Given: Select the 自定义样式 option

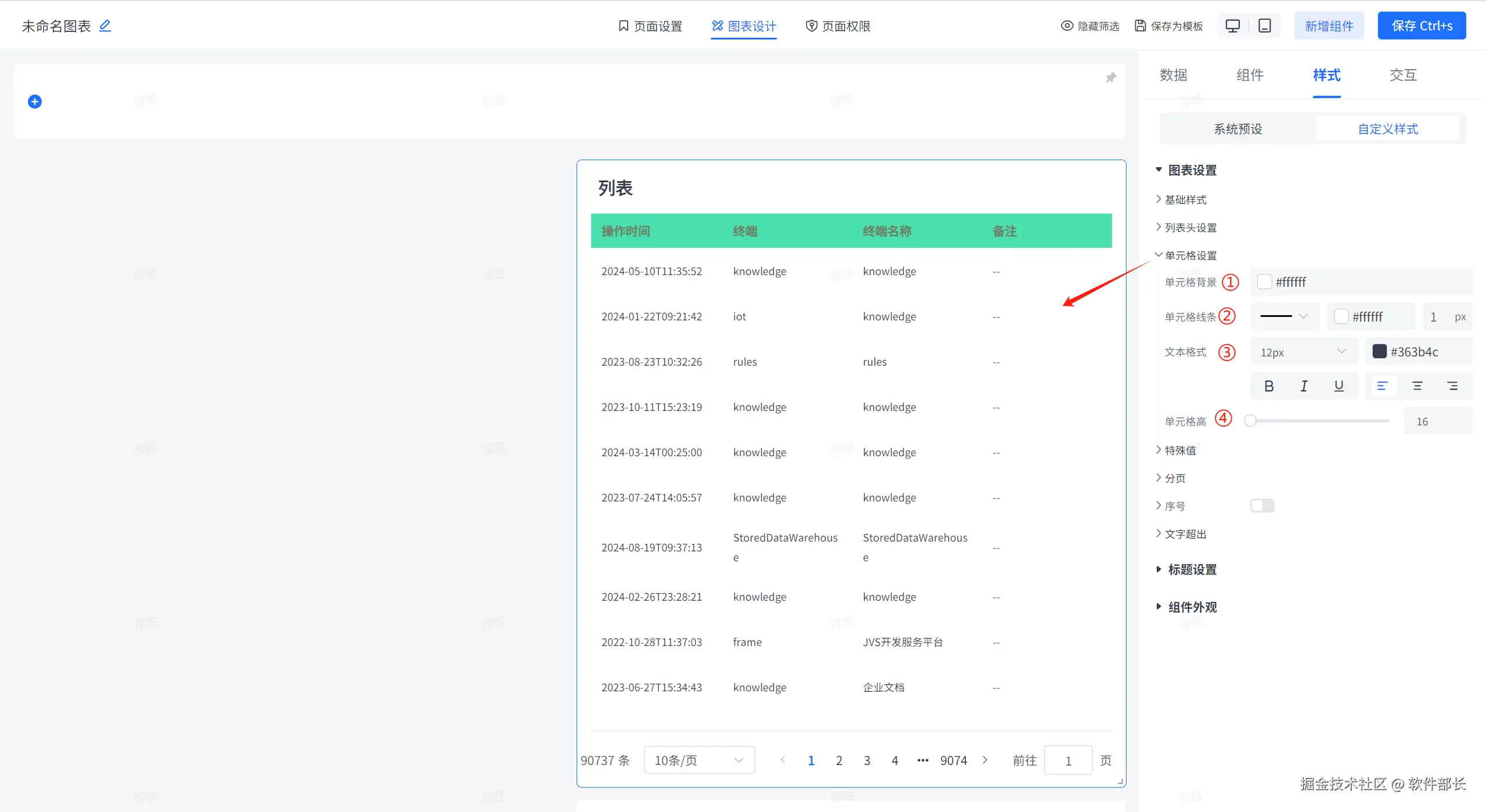Looking at the screenshot, I should point(1387,129).
